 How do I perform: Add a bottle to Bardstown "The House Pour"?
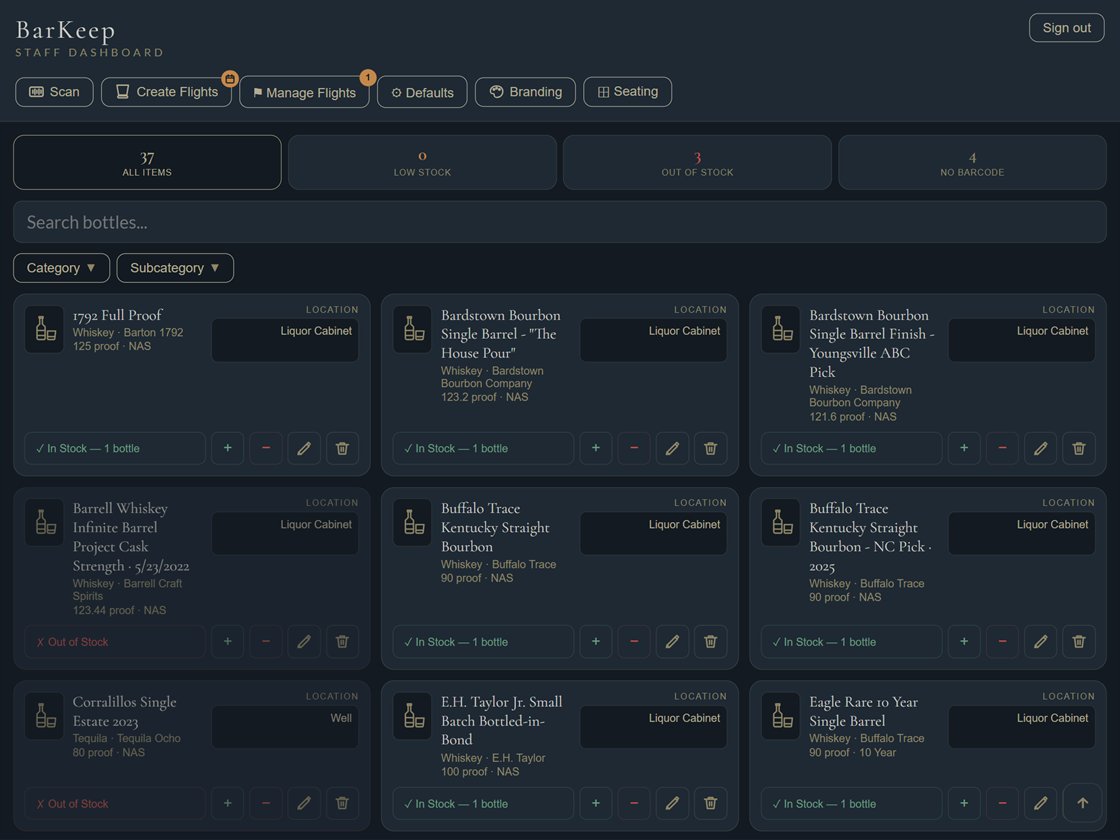[x=596, y=448]
